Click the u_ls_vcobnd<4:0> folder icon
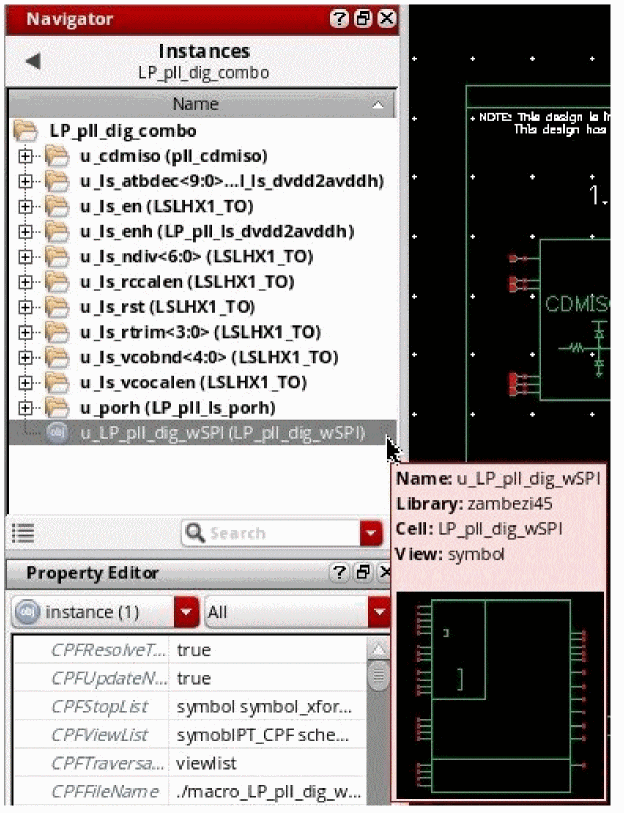This screenshot has width=624, height=813. tap(57, 357)
